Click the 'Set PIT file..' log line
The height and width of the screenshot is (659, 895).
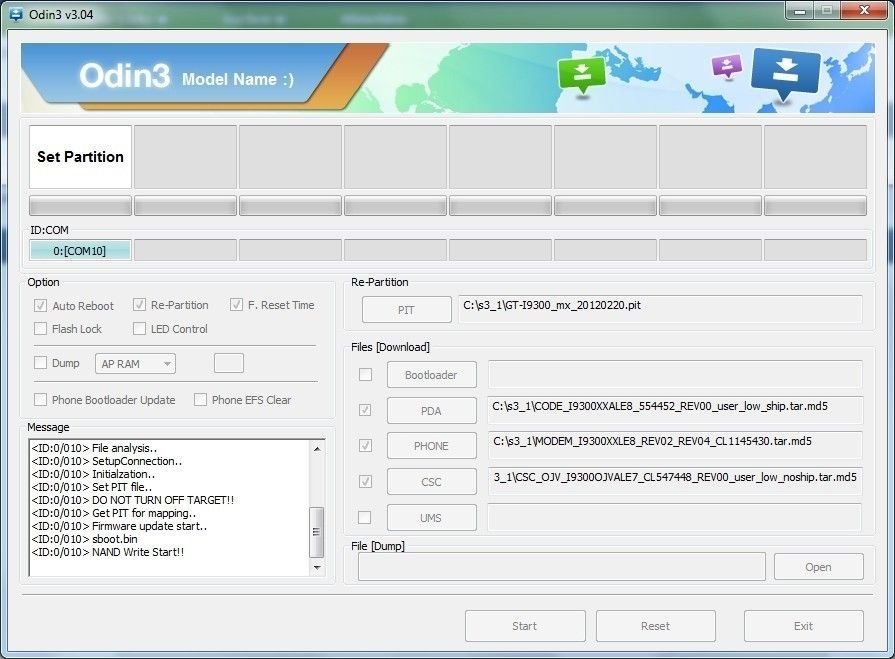[x=92, y=487]
